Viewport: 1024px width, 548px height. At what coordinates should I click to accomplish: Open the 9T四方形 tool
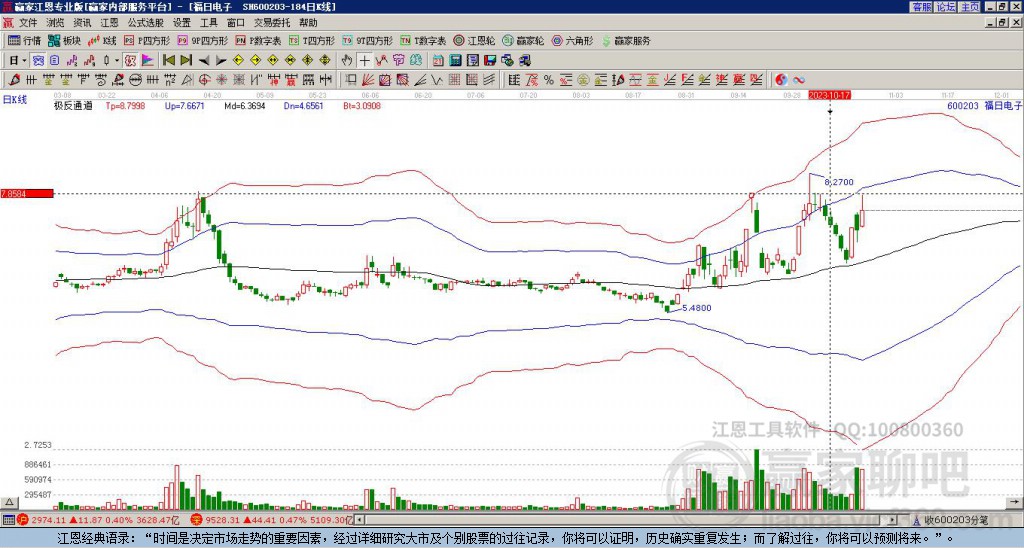pos(368,40)
